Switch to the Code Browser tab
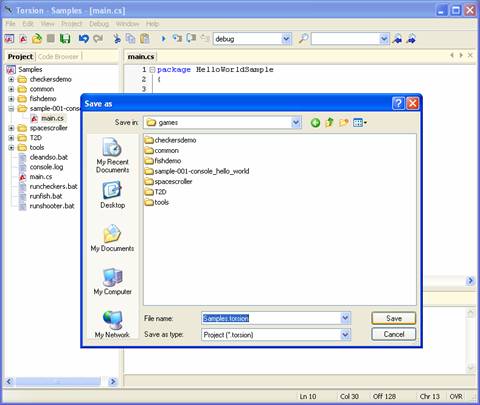Image resolution: width=480 pixels, height=405 pixels. (58, 57)
